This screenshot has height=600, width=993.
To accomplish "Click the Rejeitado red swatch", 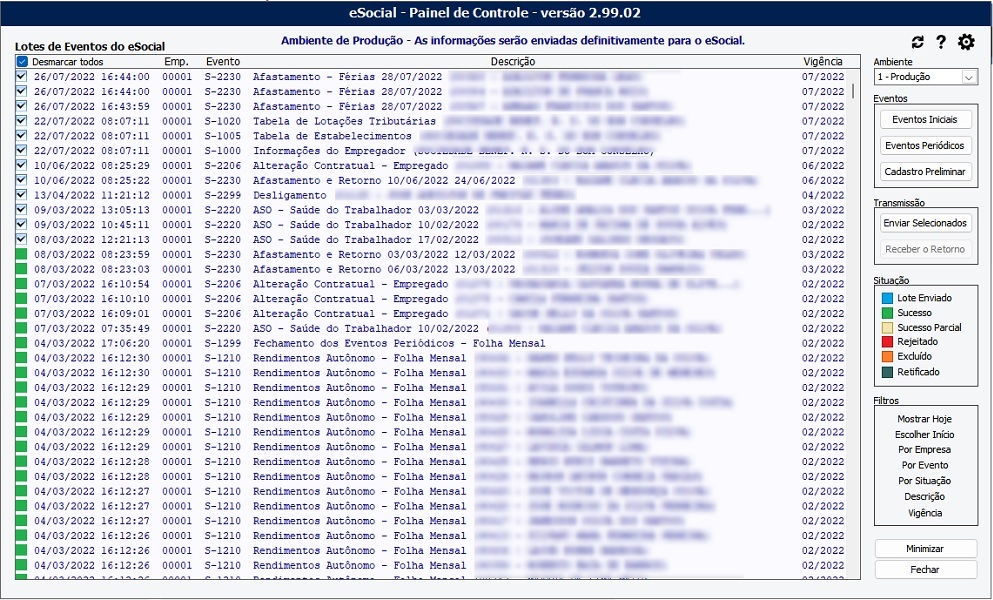I will click(886, 342).
